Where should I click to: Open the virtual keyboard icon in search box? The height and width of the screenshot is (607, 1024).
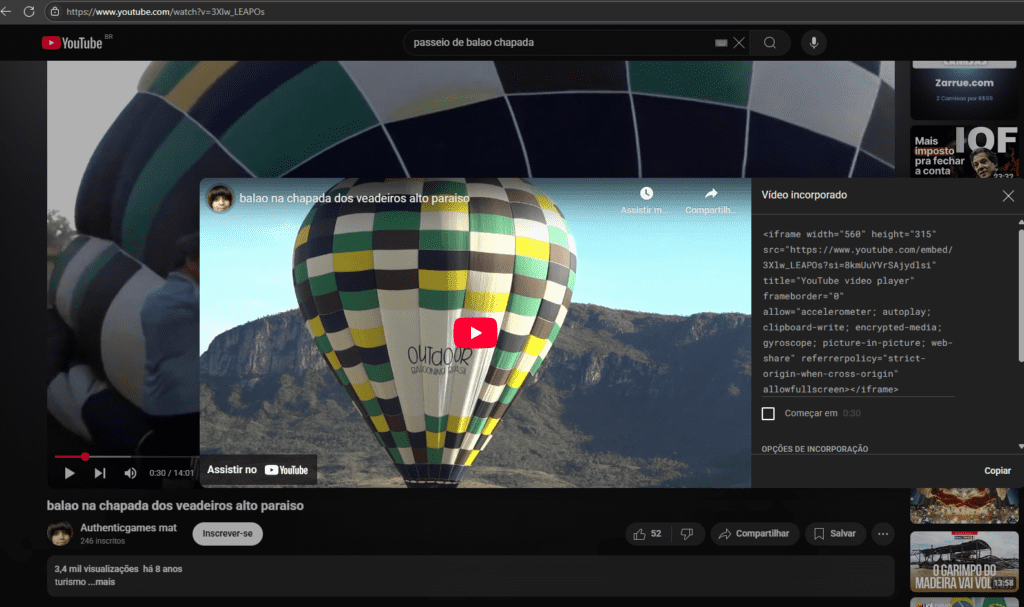(x=720, y=42)
